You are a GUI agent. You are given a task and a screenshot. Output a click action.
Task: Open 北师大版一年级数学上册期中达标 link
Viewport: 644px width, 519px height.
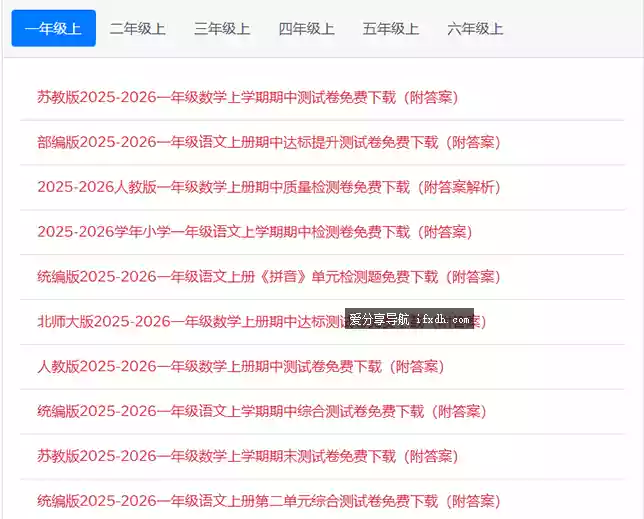click(262, 322)
